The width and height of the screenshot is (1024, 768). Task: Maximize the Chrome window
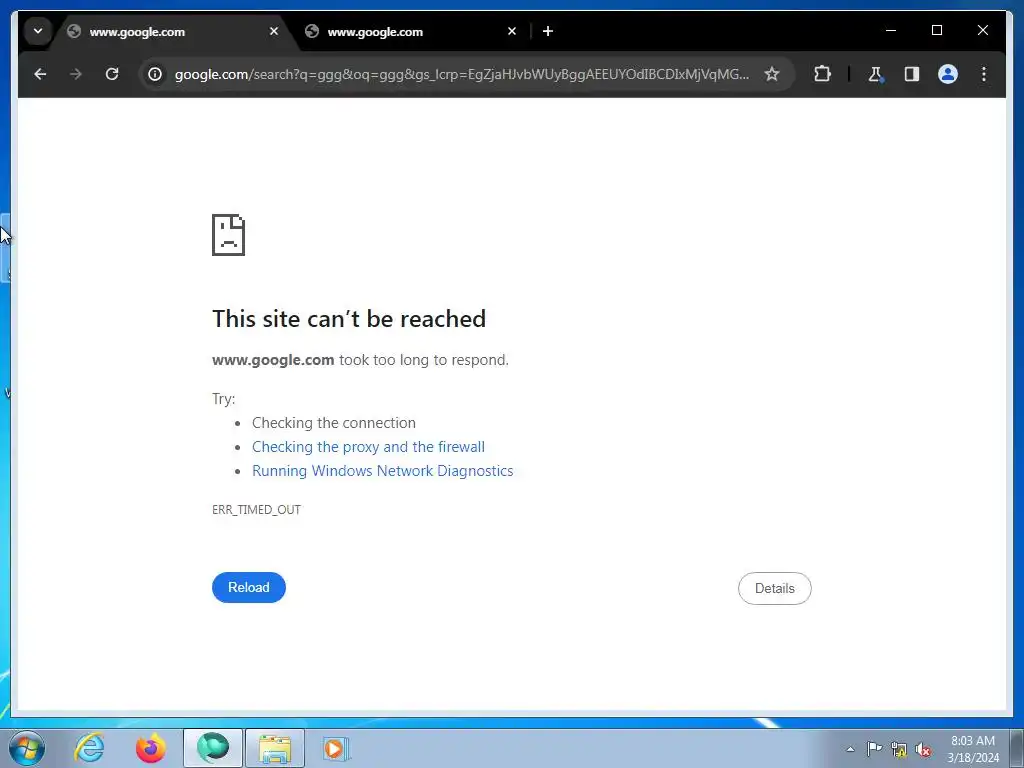coord(936,30)
